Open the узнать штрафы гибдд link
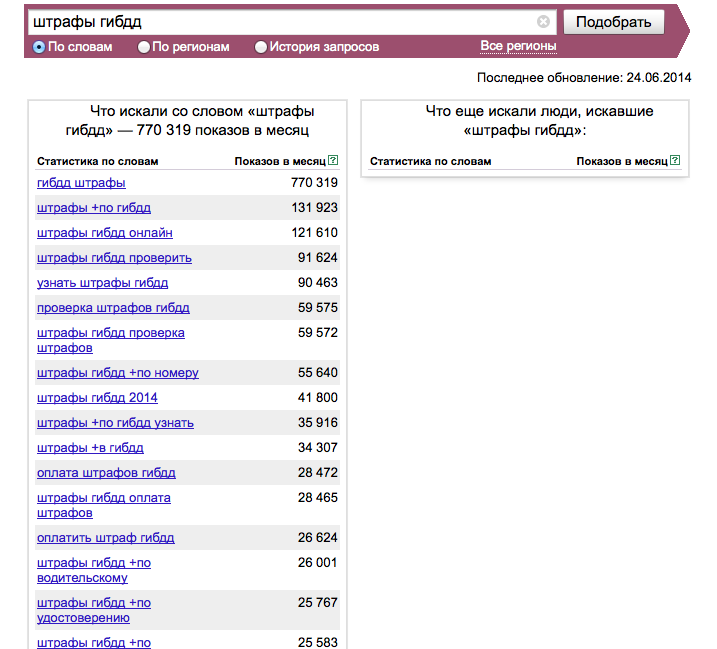Viewport: 717px width, 649px height. [x=102, y=283]
